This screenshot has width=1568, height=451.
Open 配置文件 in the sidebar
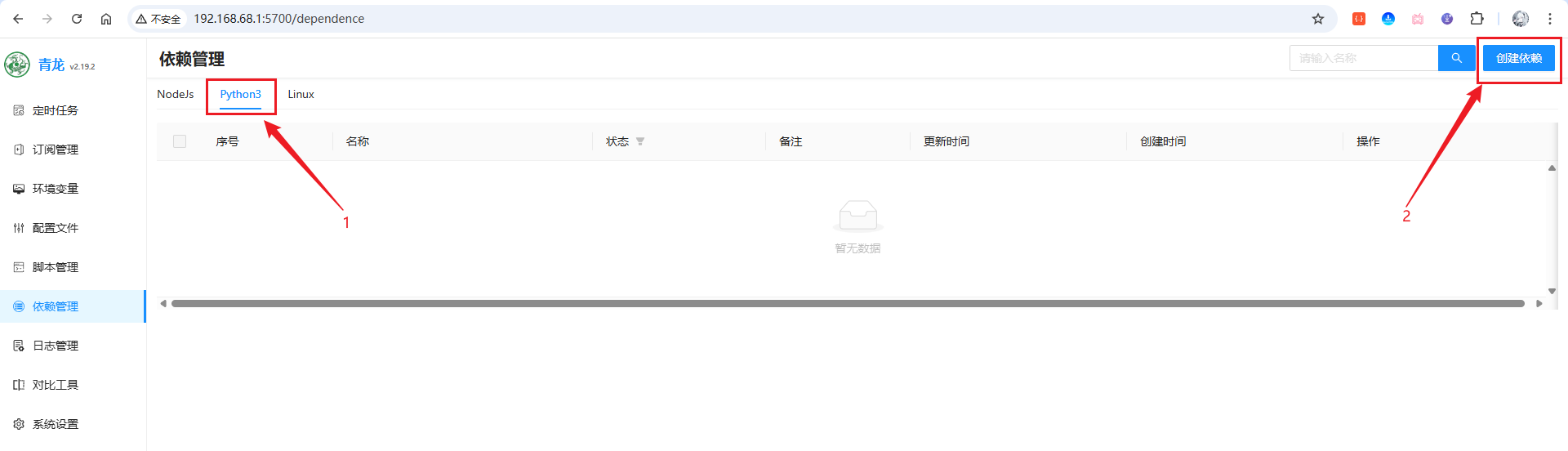pyautogui.click(x=55, y=228)
